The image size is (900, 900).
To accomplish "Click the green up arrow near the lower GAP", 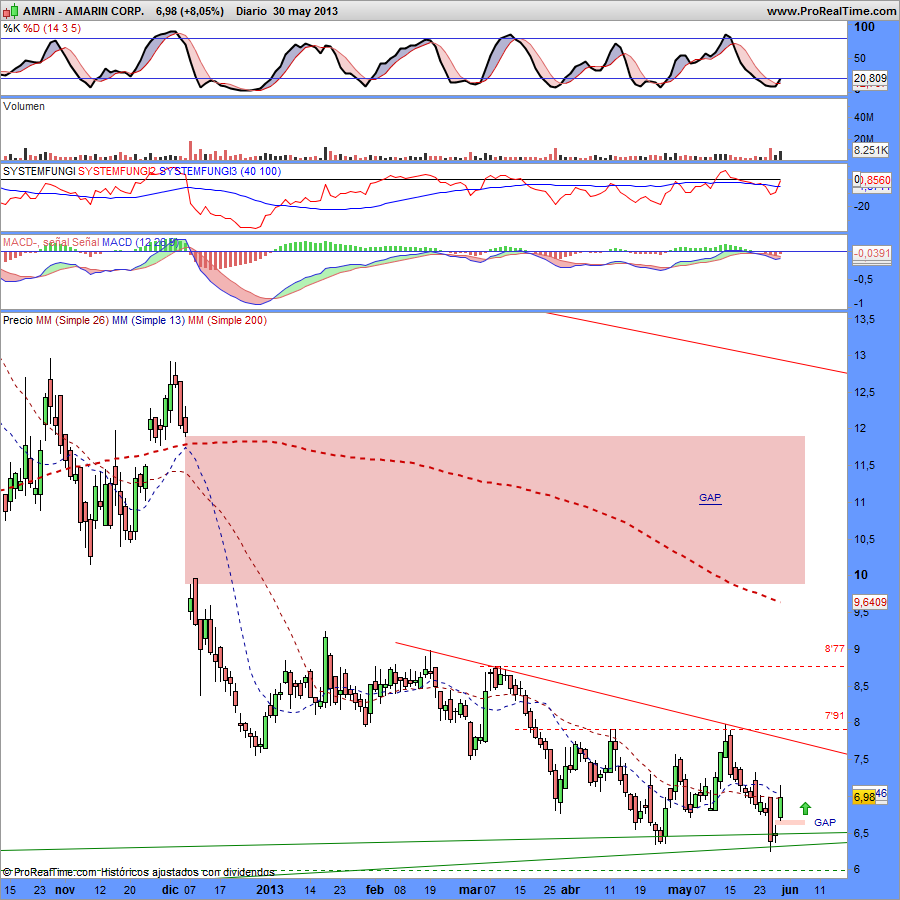I will [805, 808].
